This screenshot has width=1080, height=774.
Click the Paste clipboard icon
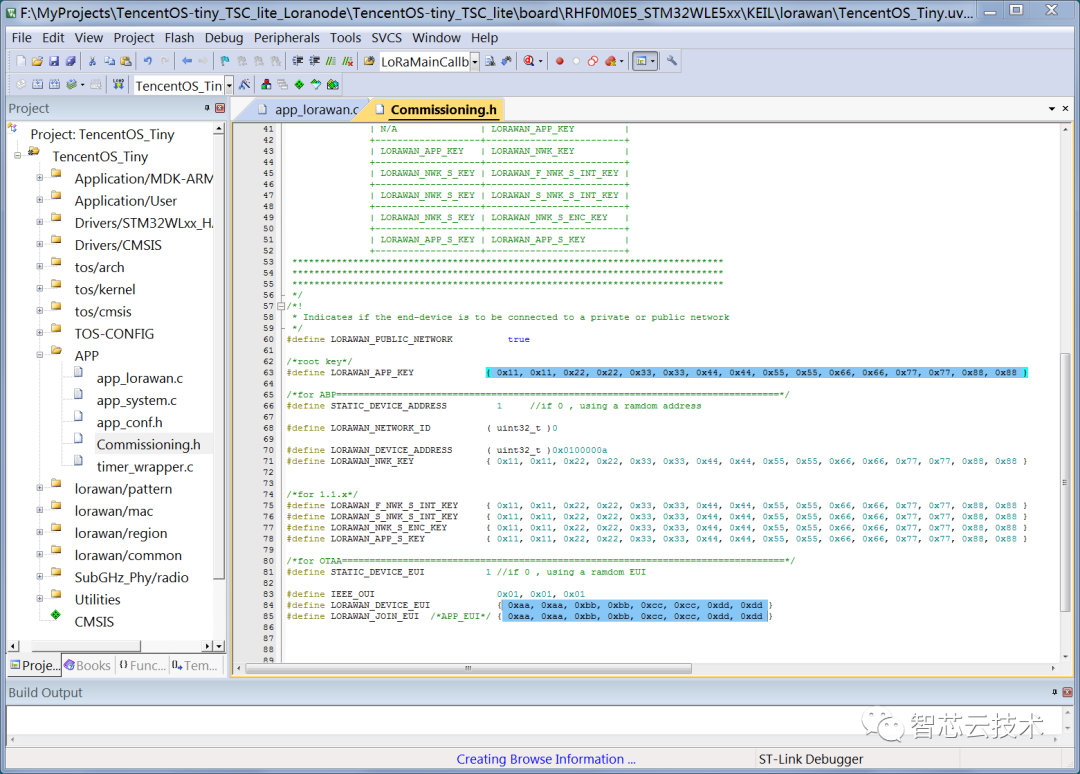click(125, 61)
